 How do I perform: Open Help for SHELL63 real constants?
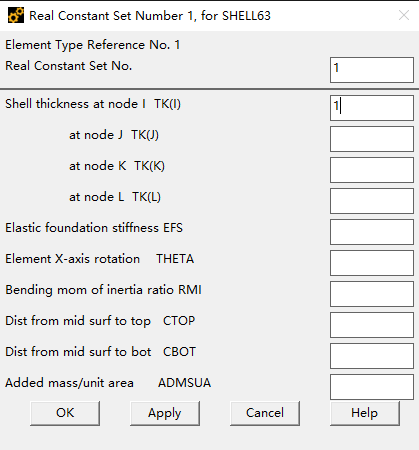click(x=365, y=413)
